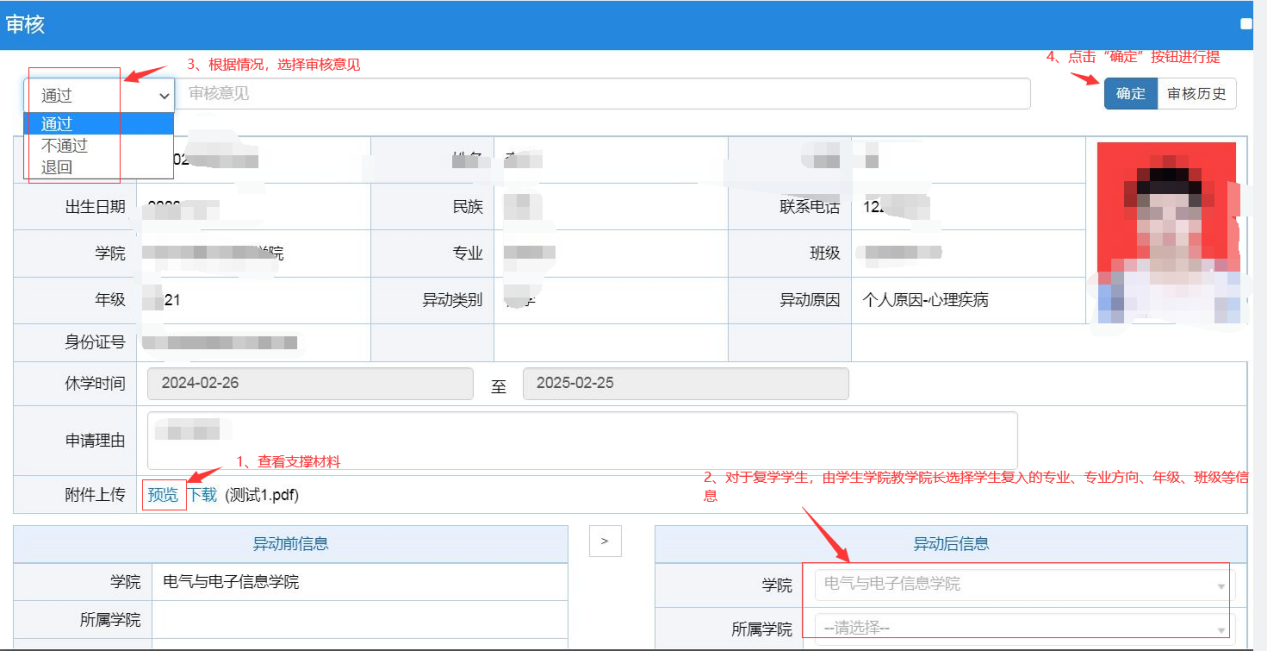Select the highlighted 通过 option in list
This screenshot has height=651, width=1267.
[98, 124]
